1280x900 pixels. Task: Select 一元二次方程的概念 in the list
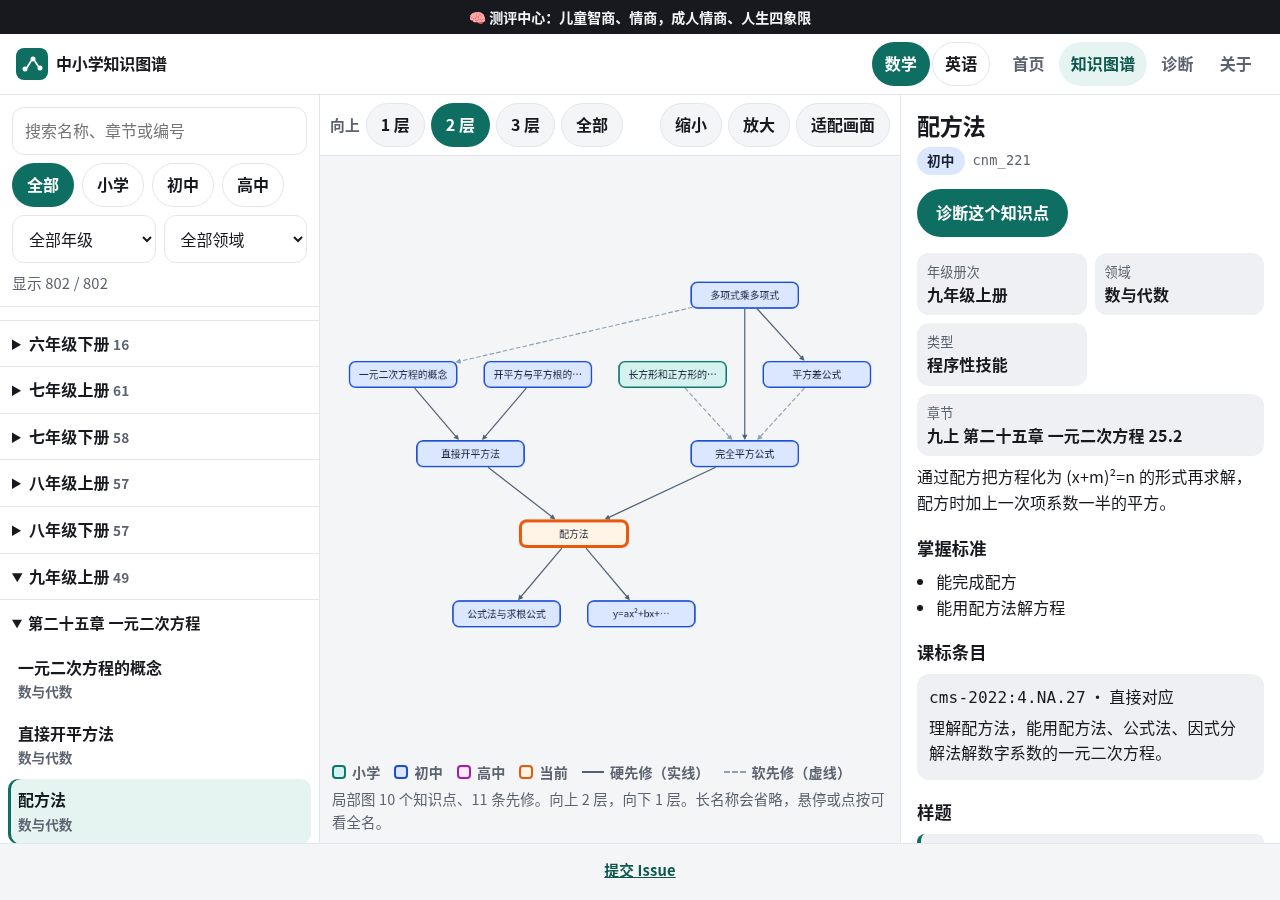coord(159,679)
